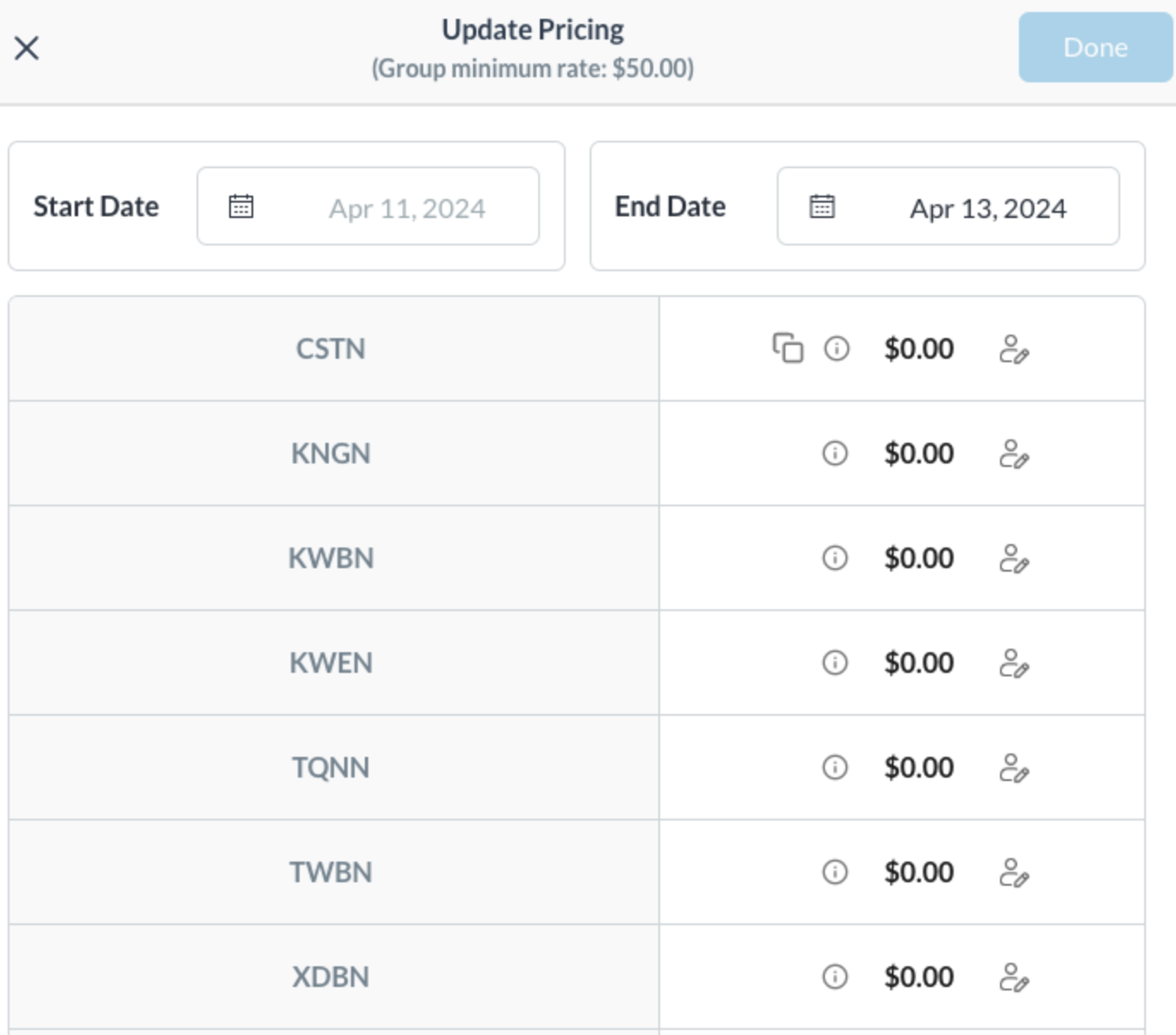Click the KNGN room type label
Screen dimensions: 1176x1035
click(330, 453)
